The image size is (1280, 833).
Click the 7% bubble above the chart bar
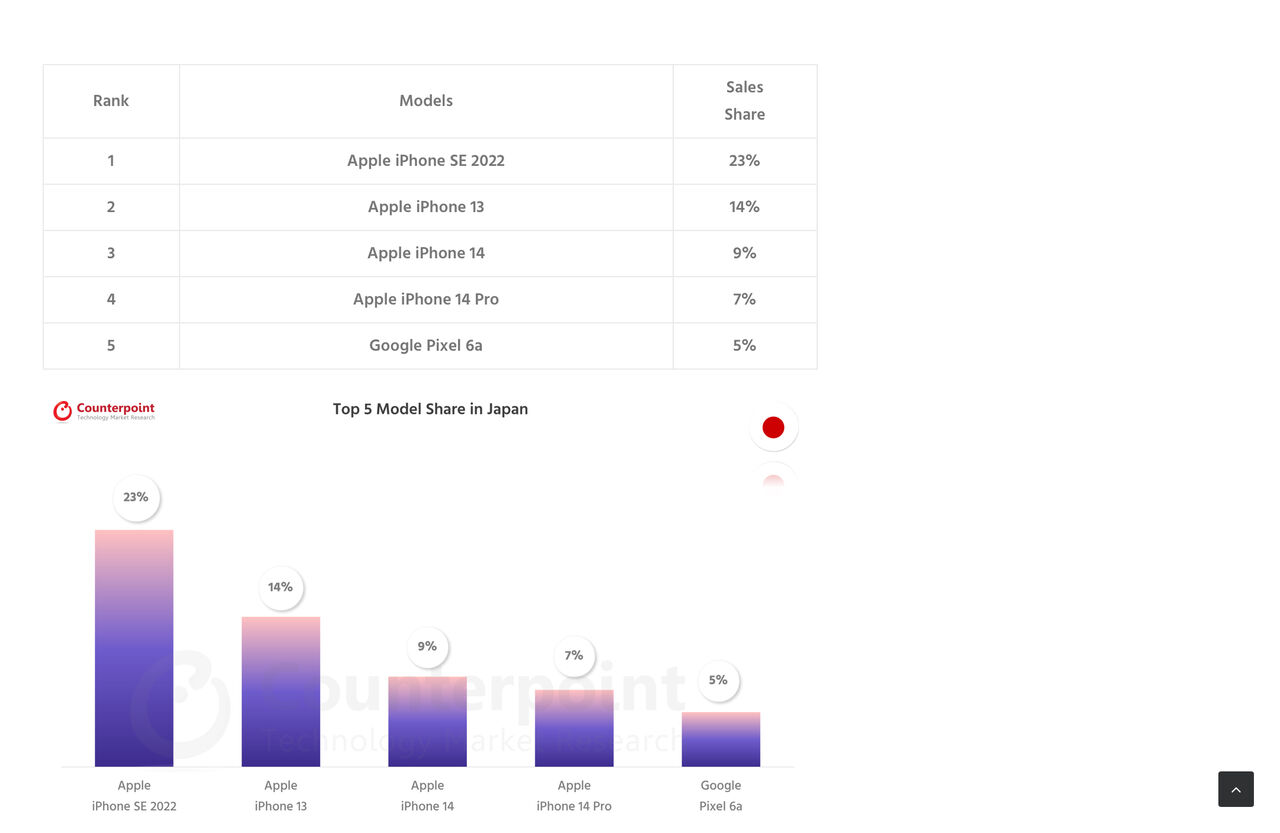574,656
